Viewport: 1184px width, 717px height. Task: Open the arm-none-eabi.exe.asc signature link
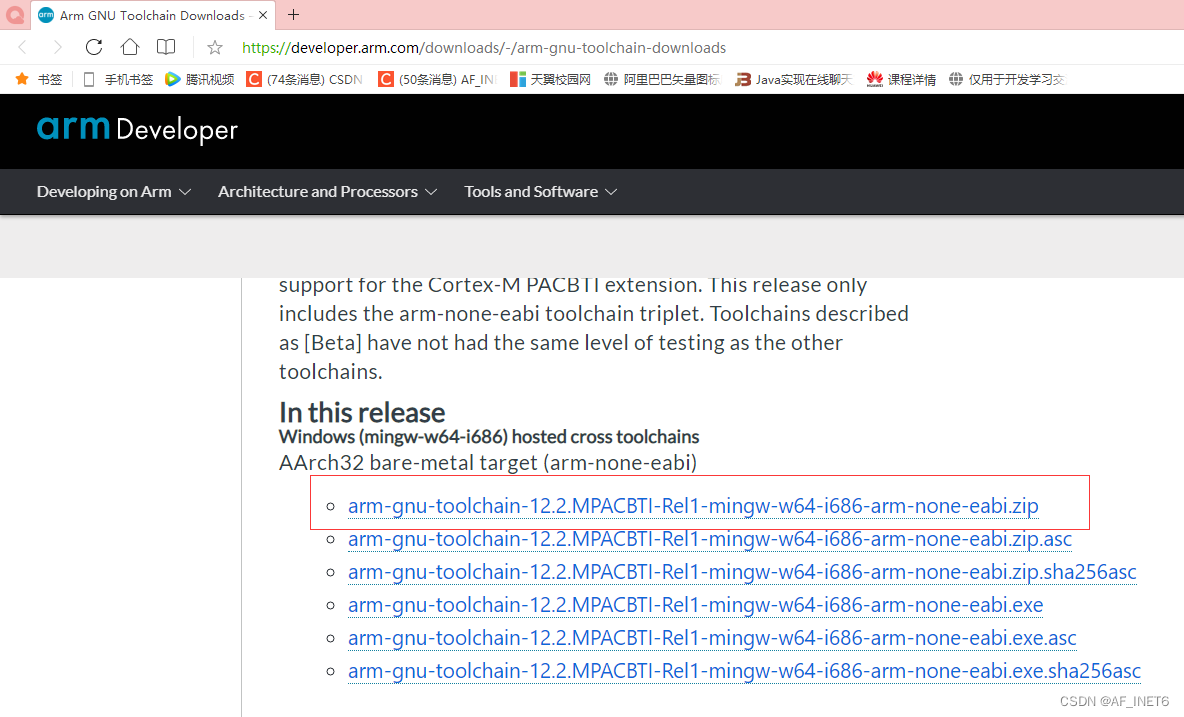(x=712, y=639)
